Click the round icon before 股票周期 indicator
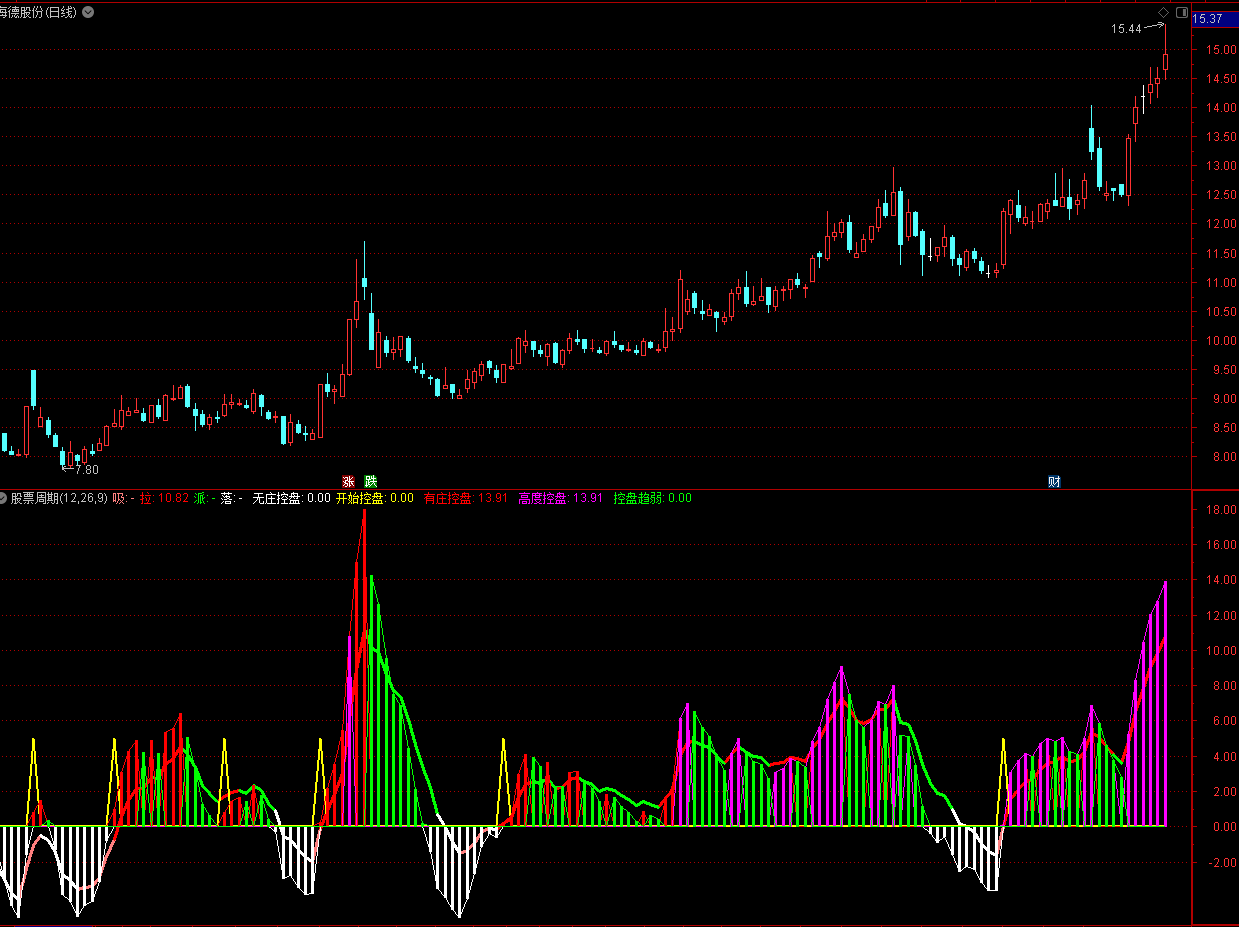Viewport: 1239px width, 927px height. tap(4, 498)
